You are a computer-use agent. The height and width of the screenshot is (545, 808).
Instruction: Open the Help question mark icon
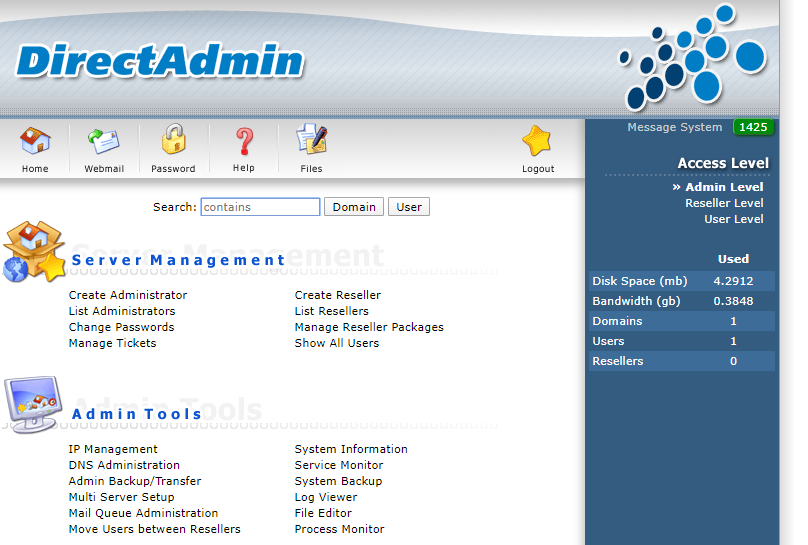click(x=244, y=141)
